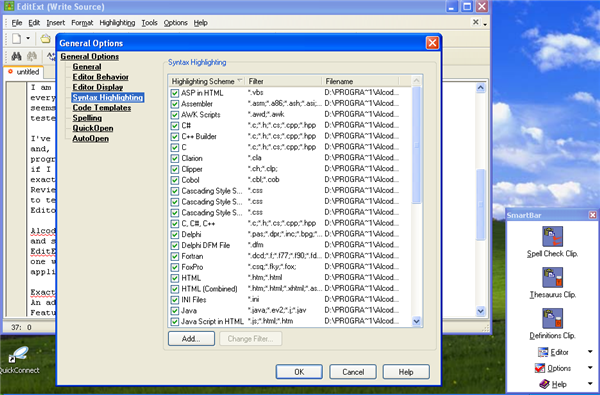Click the New document icon in toolbar
This screenshot has width=600, height=395.
tap(16, 38)
